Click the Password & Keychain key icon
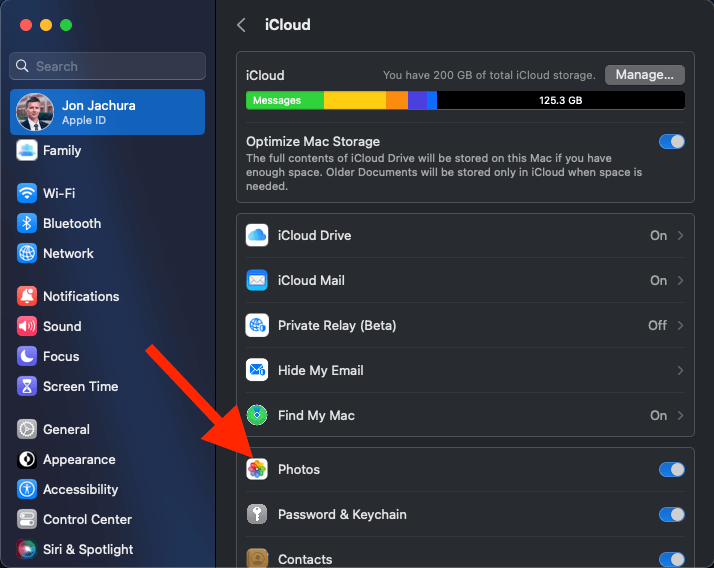The height and width of the screenshot is (568, 714). [x=257, y=515]
